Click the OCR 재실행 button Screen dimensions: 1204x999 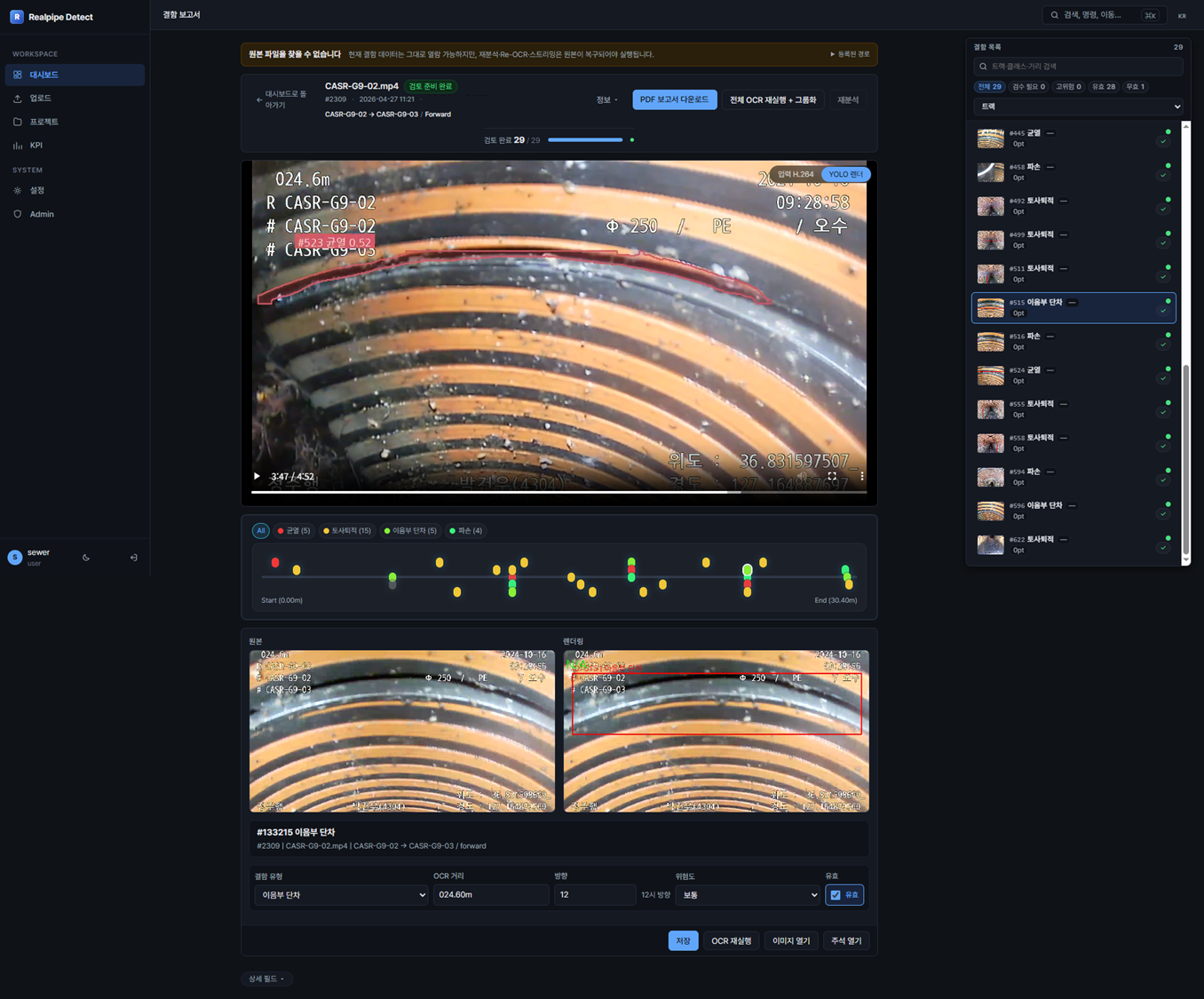point(731,940)
